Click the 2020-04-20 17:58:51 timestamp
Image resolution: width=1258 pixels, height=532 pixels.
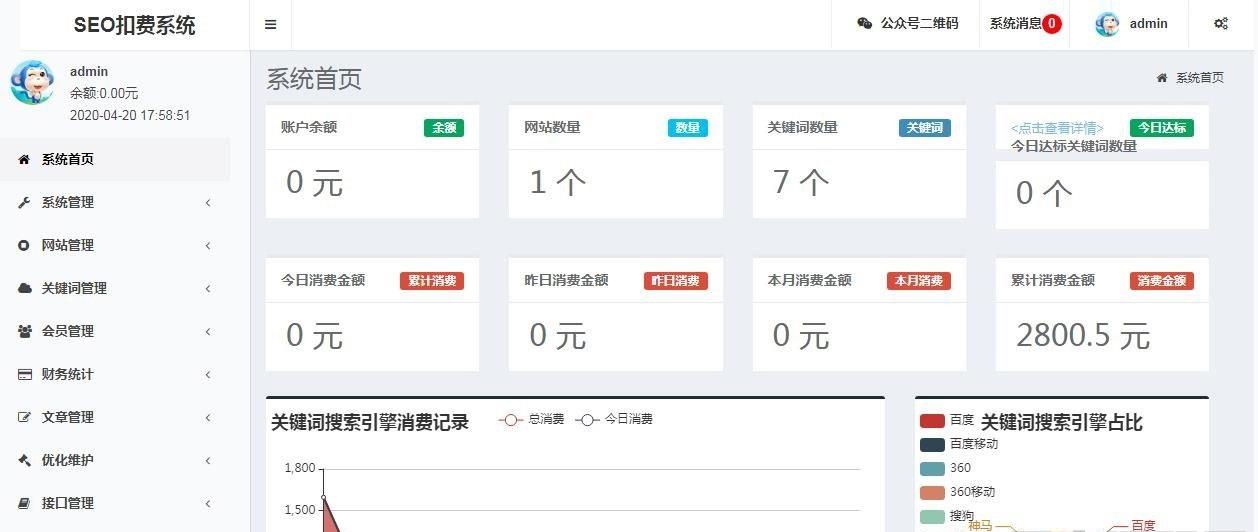[130, 115]
